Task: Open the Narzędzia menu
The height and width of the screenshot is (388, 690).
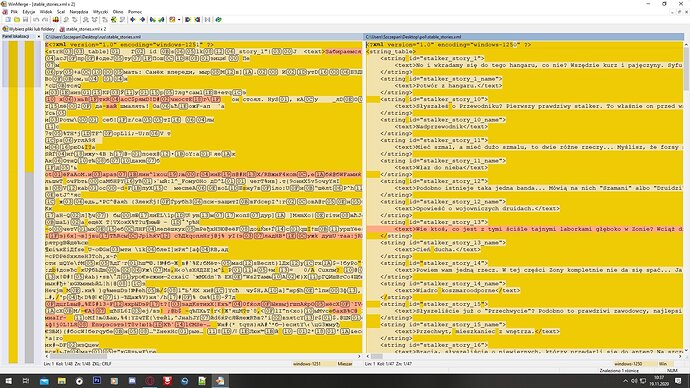Action: (x=79, y=12)
